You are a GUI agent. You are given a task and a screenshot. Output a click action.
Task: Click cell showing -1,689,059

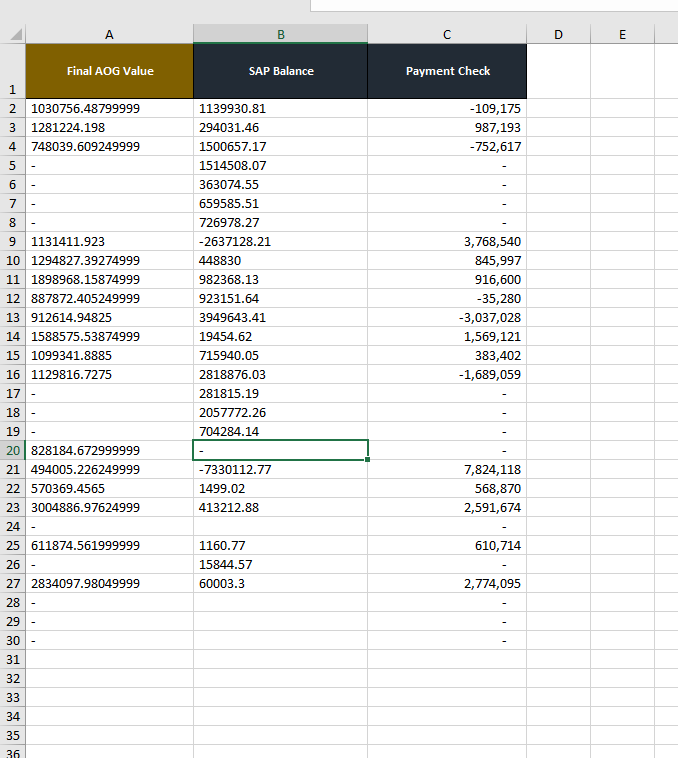point(447,374)
